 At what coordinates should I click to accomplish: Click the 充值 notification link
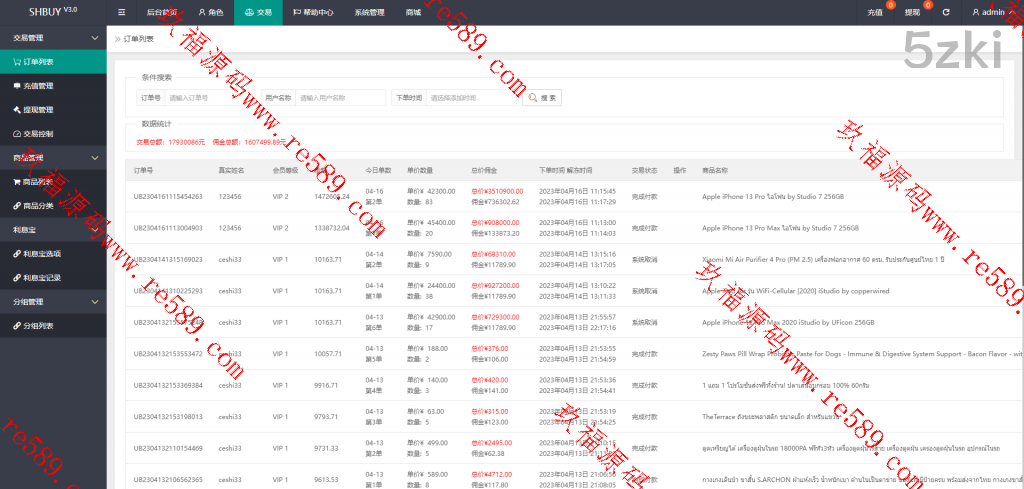click(x=874, y=13)
